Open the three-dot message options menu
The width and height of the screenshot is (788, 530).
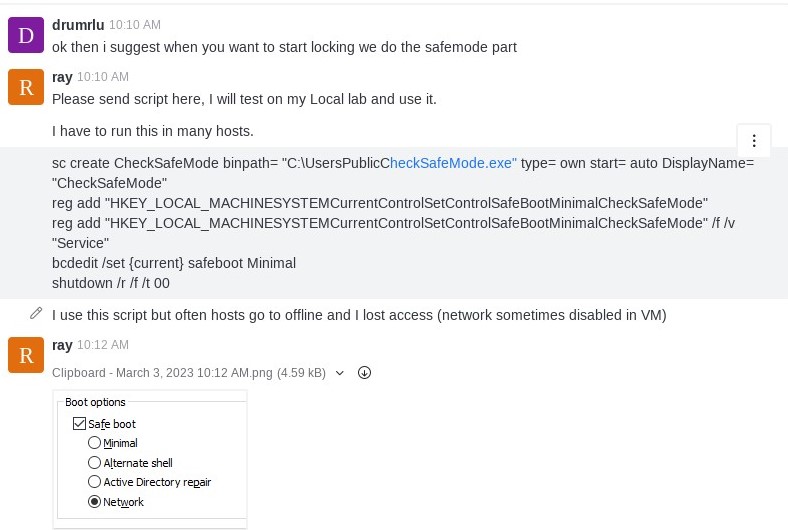click(x=753, y=141)
